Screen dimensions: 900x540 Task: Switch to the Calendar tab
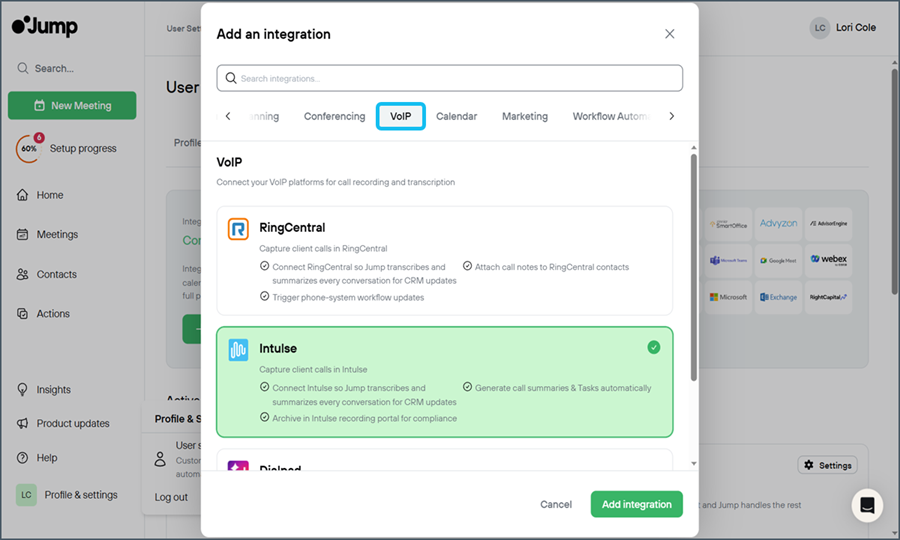point(456,116)
